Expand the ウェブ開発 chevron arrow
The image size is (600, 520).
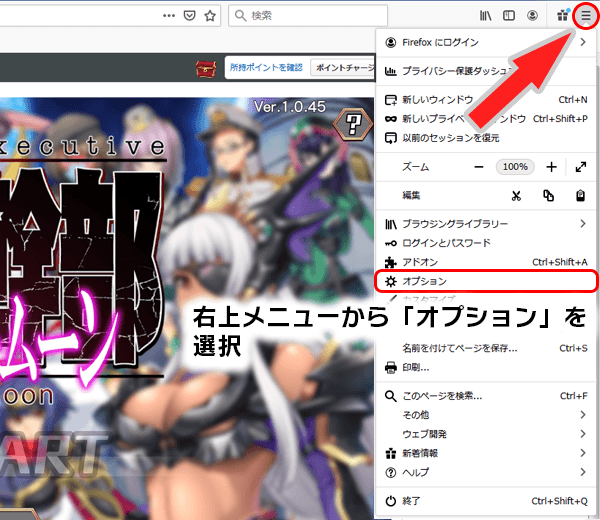point(583,434)
